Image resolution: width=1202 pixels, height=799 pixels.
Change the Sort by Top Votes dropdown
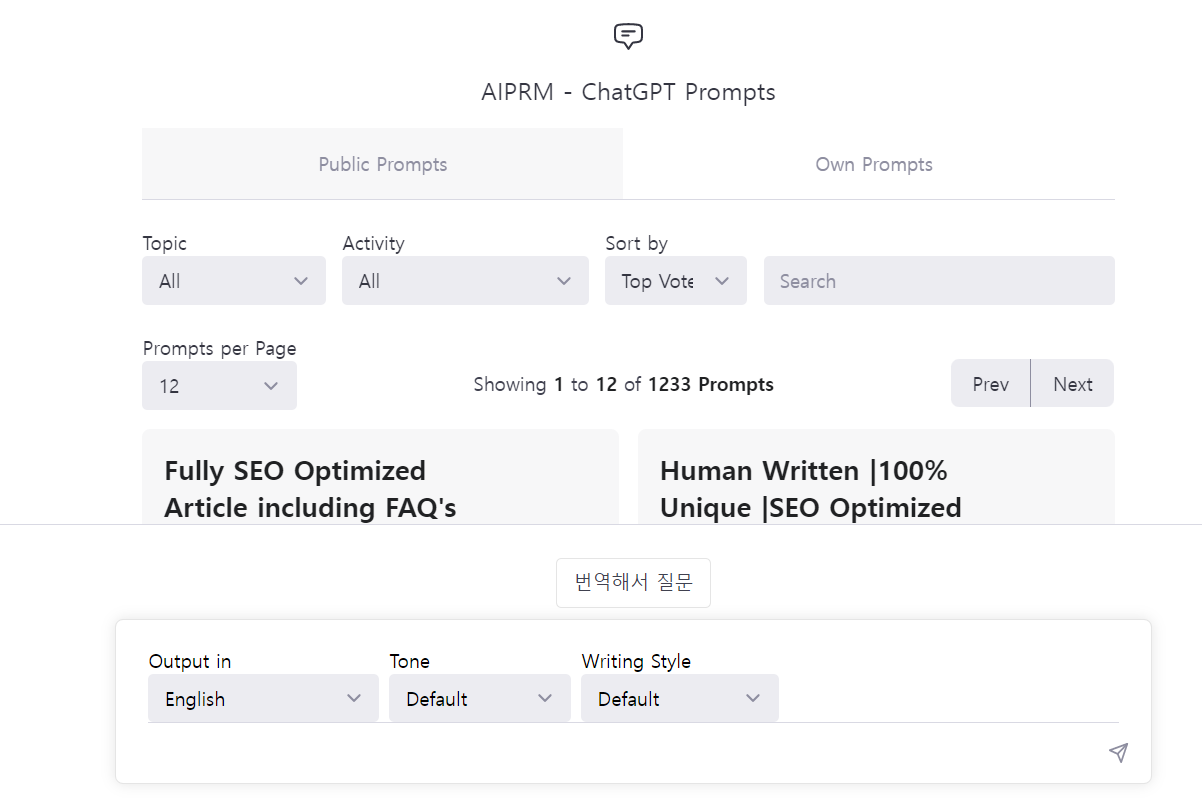675,281
